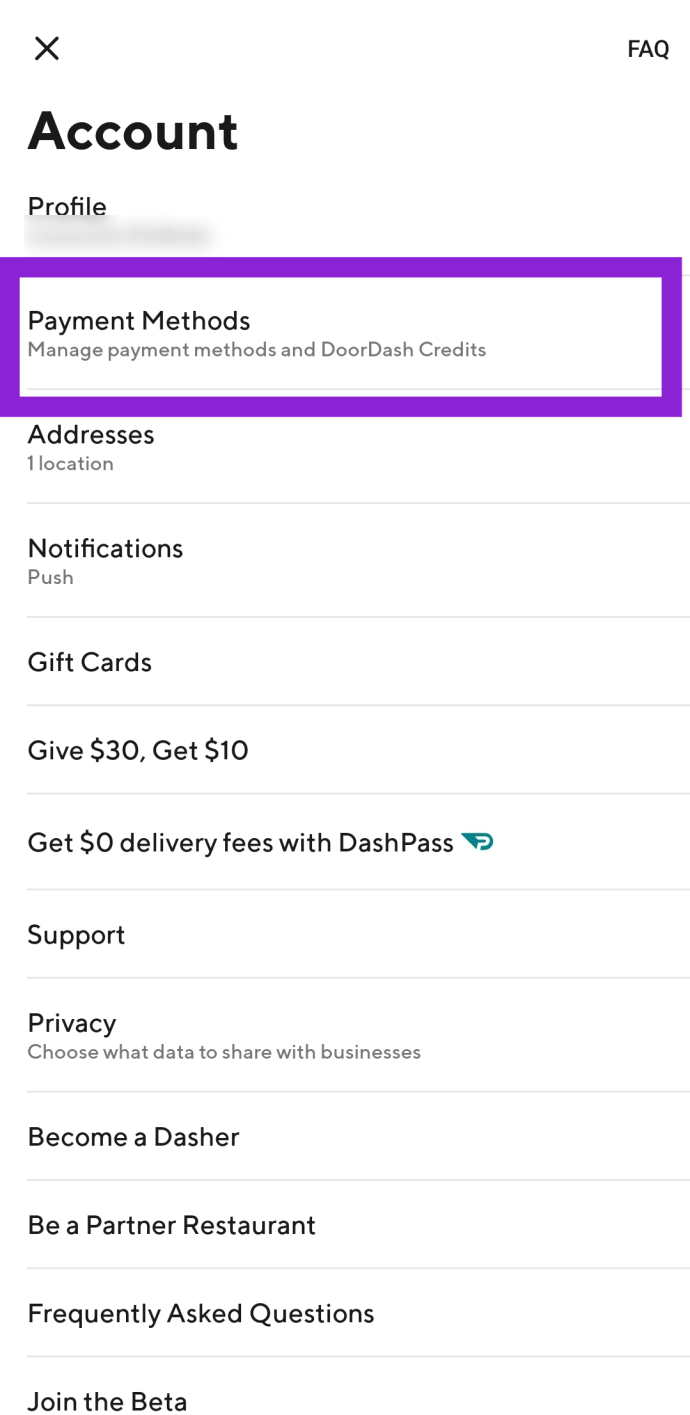Tap 'Manage payment methods and DoorDash Credits' text

pyautogui.click(x=257, y=350)
